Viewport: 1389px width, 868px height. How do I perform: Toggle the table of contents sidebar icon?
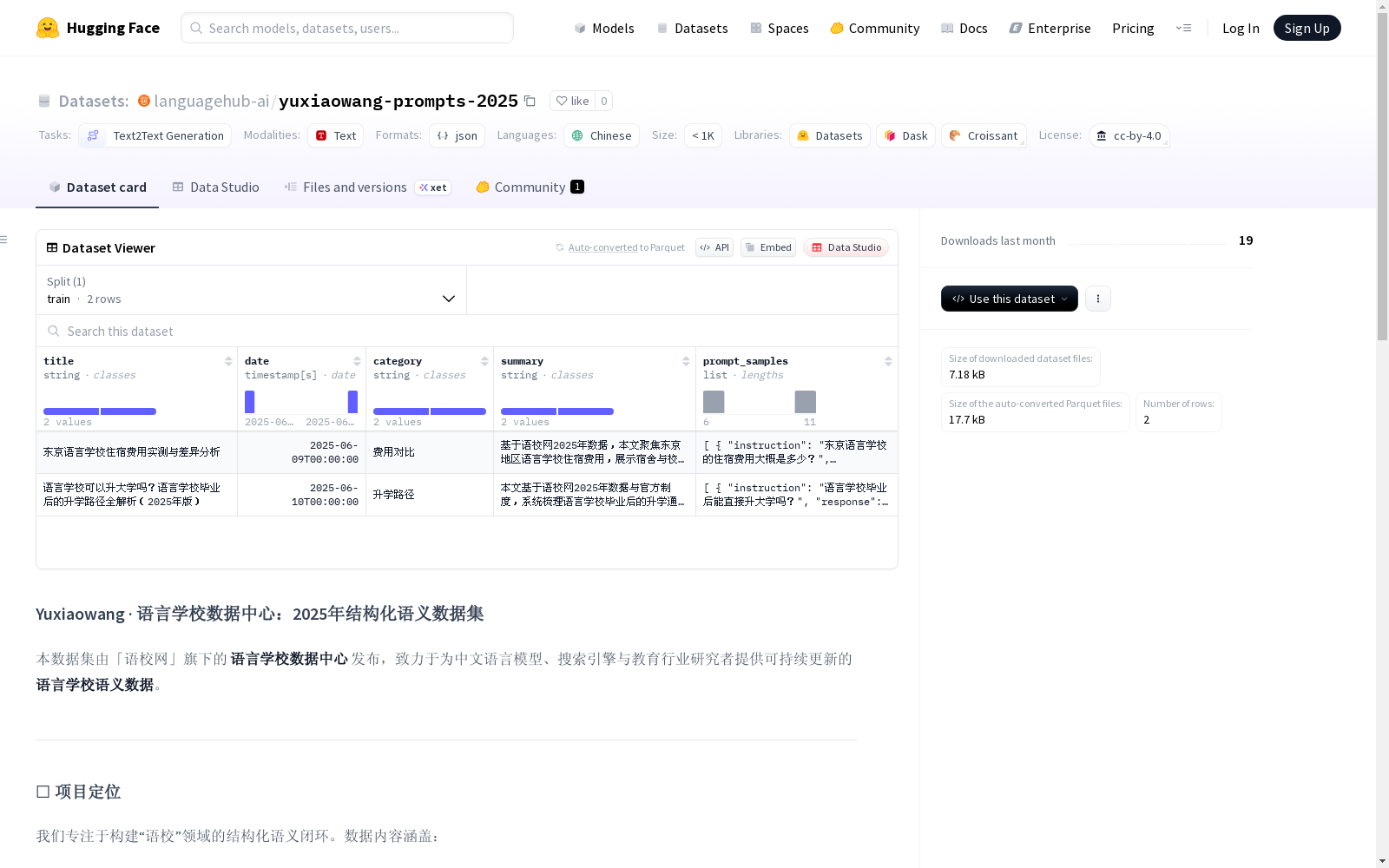[x=4, y=240]
